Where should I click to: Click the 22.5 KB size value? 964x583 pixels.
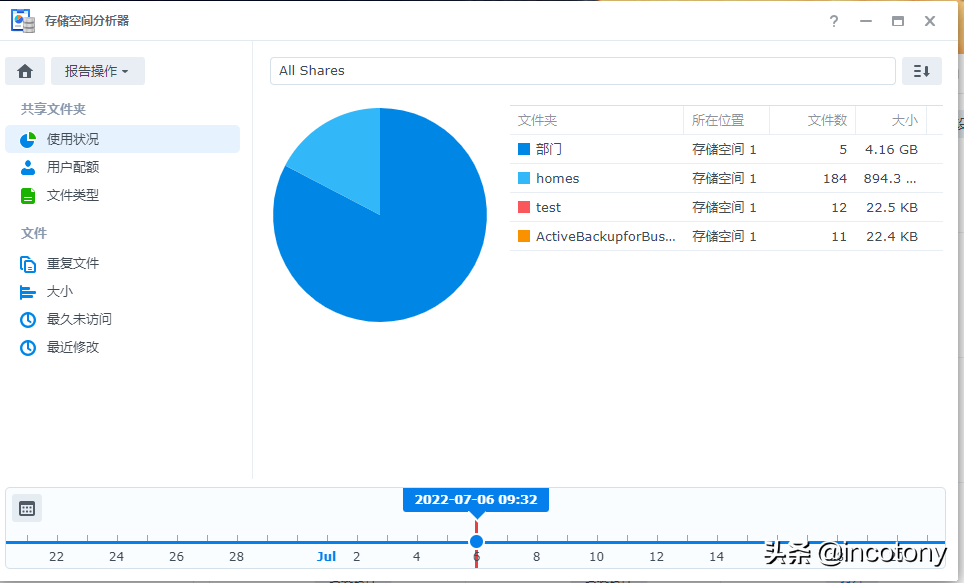tap(891, 208)
